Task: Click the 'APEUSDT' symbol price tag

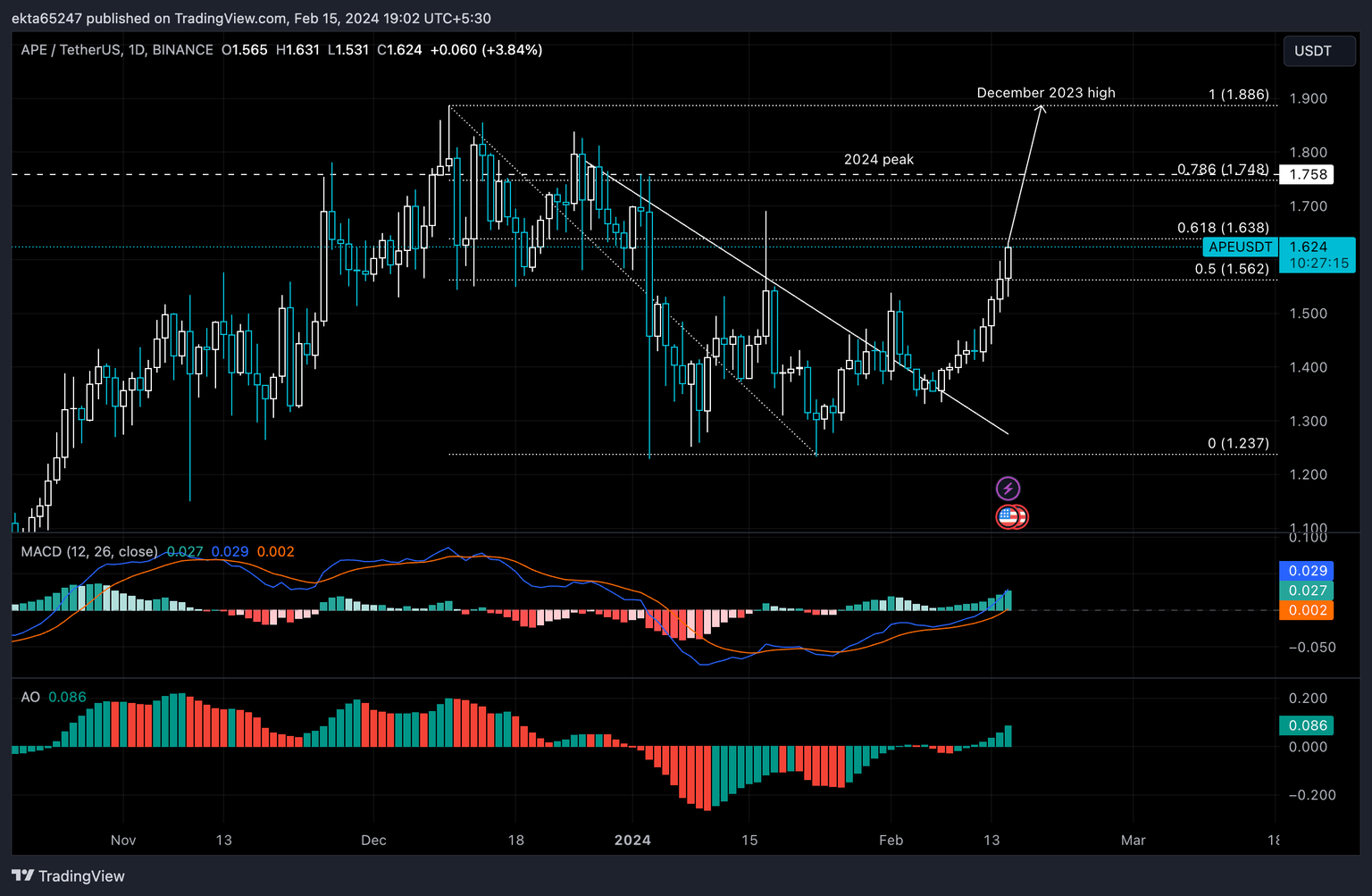Action: click(1241, 247)
